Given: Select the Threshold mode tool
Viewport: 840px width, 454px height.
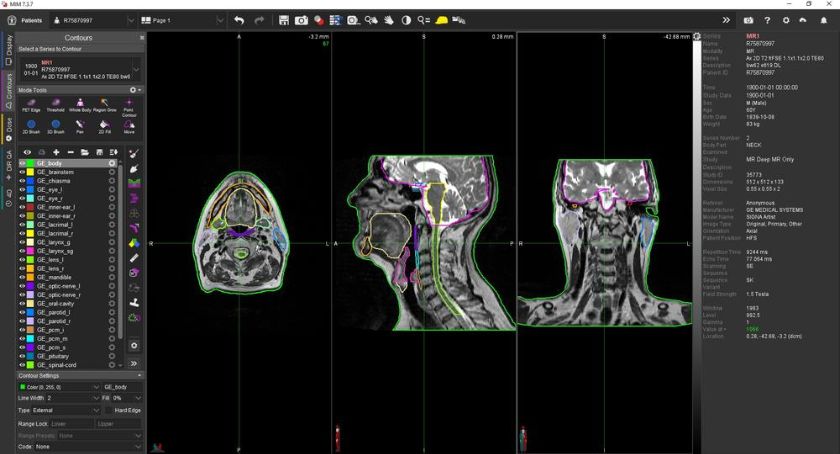Looking at the screenshot, I should pos(56,105).
